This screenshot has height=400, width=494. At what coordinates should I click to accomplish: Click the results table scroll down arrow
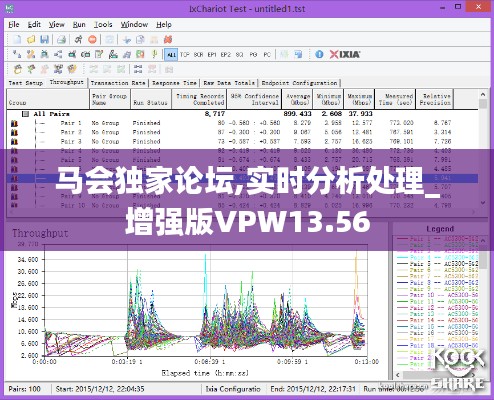(483, 202)
